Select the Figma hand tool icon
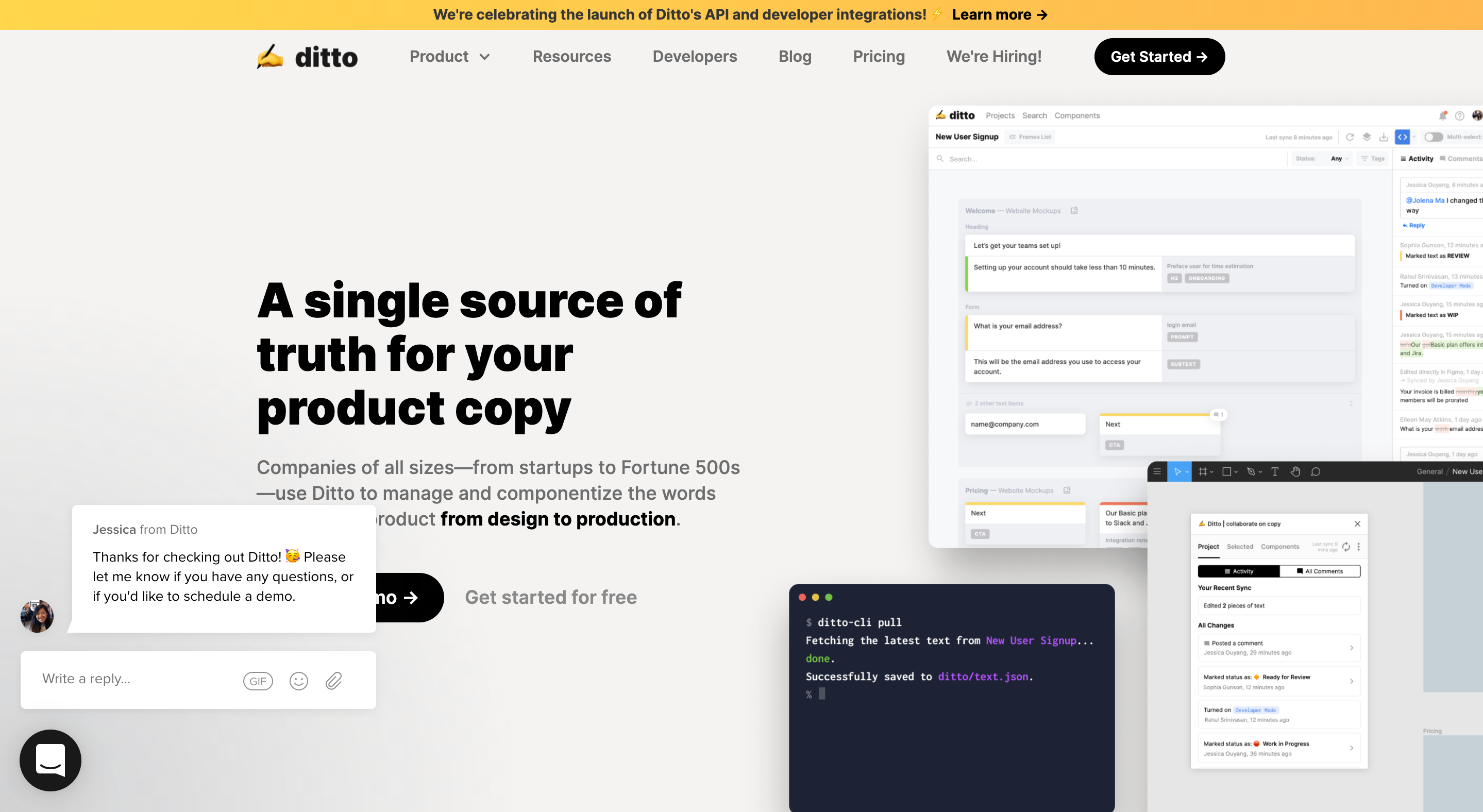 point(1295,471)
